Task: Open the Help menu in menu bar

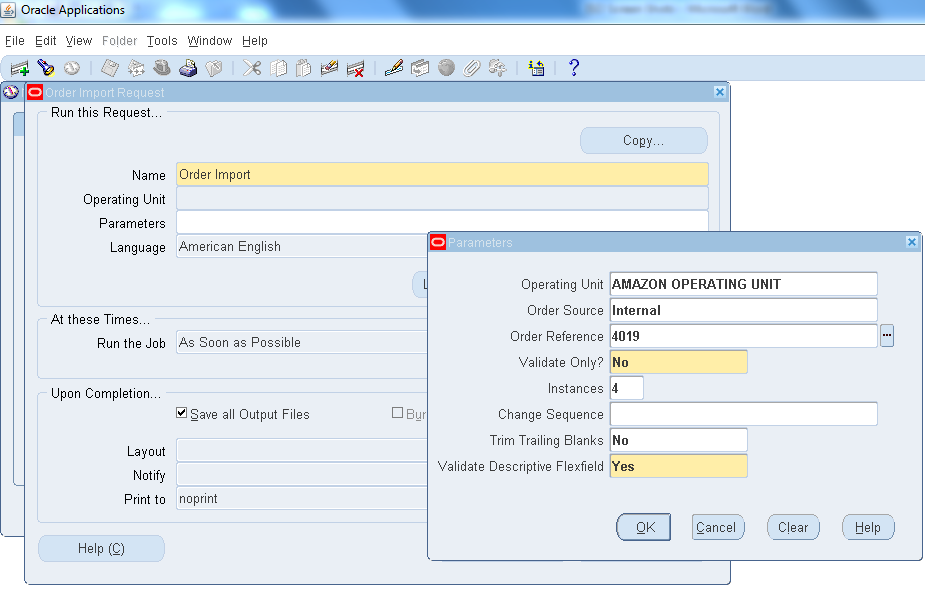Action: (x=254, y=41)
